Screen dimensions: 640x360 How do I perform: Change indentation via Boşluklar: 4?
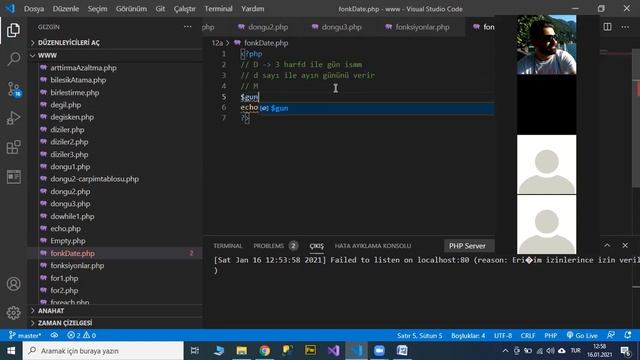point(468,336)
